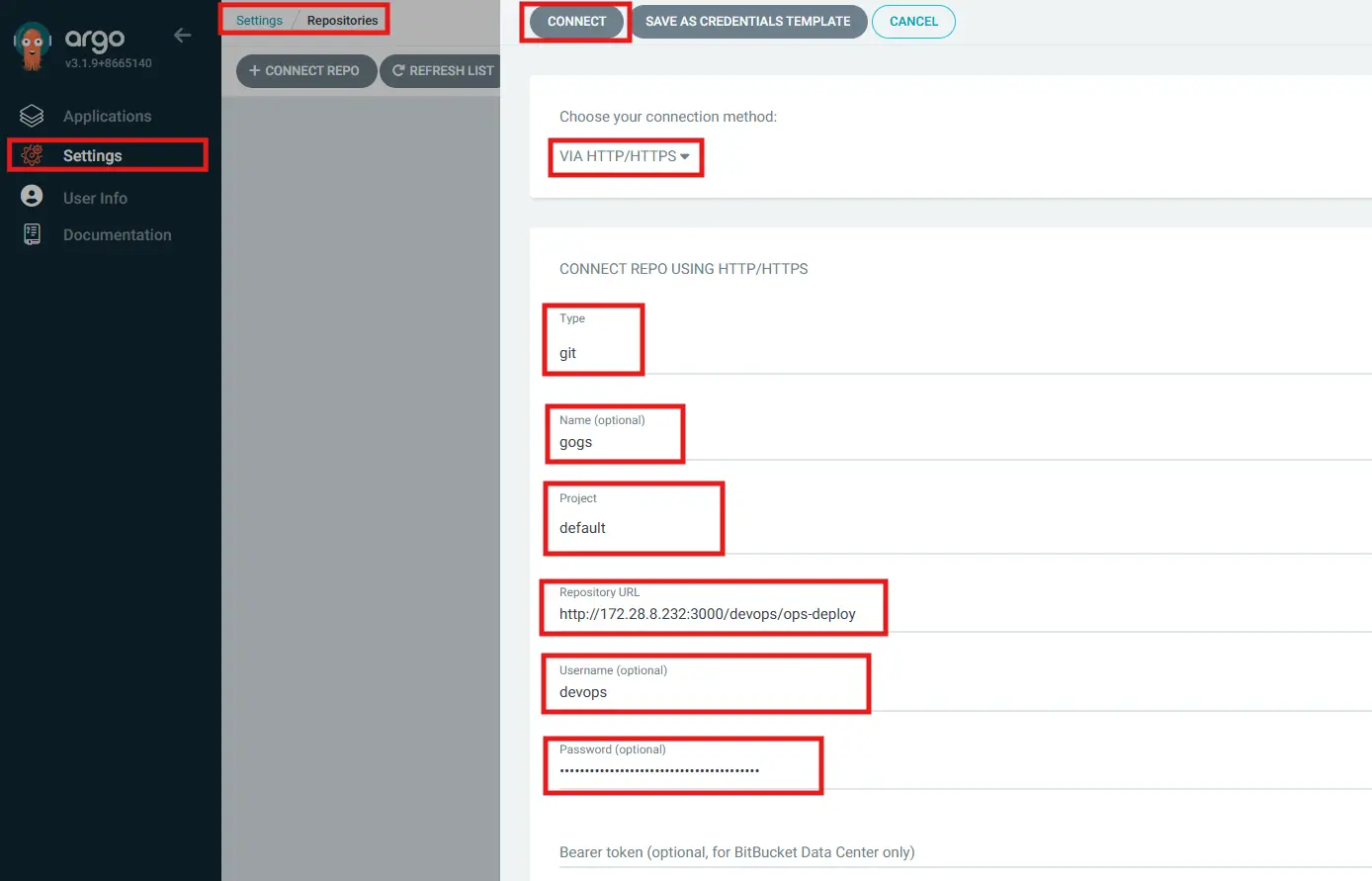Select the Documentation menu item
Viewport: 1372px width, 881px height.
(x=118, y=234)
